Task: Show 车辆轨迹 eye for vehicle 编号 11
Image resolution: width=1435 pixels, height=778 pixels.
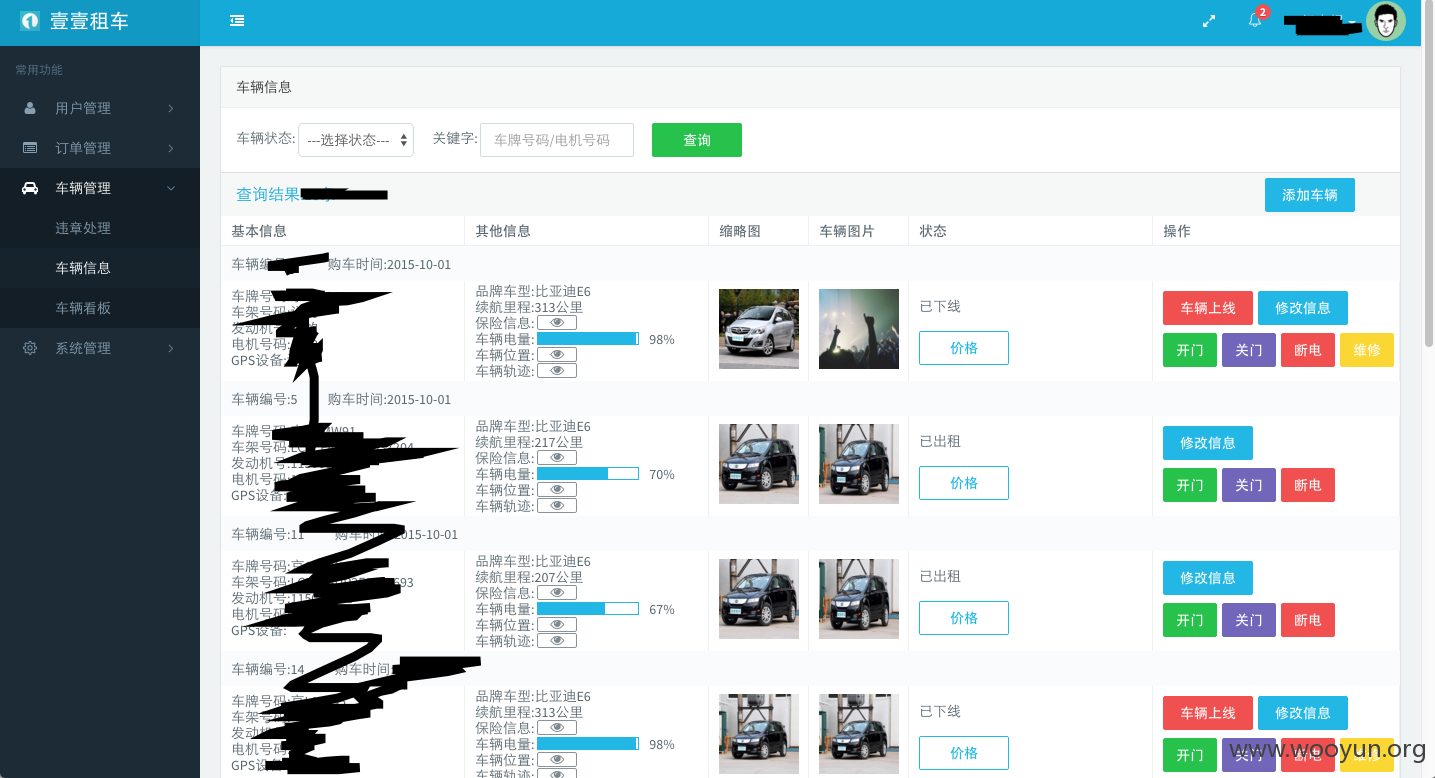Action: [557, 641]
